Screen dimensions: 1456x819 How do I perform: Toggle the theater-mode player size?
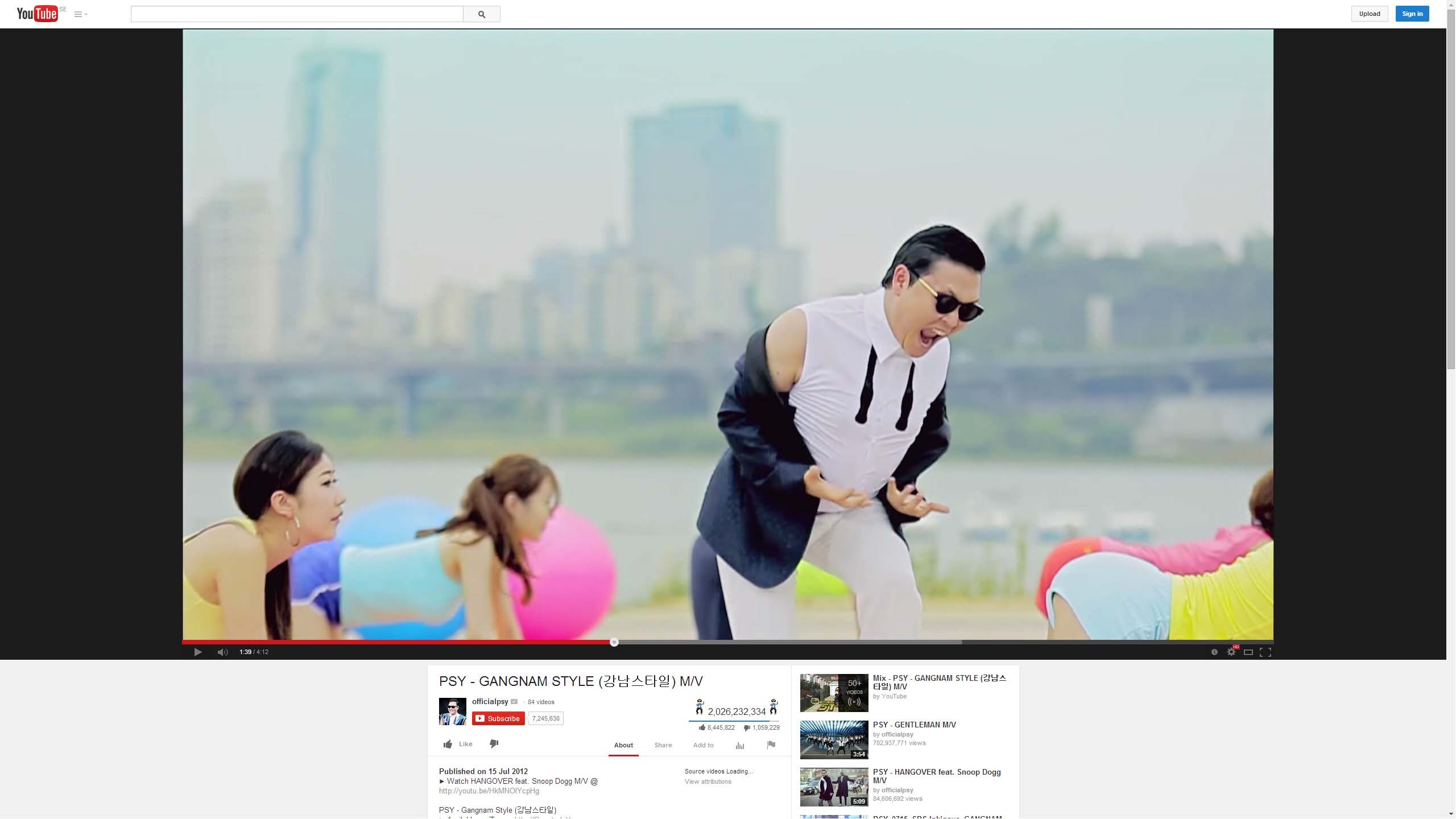coord(1248,652)
